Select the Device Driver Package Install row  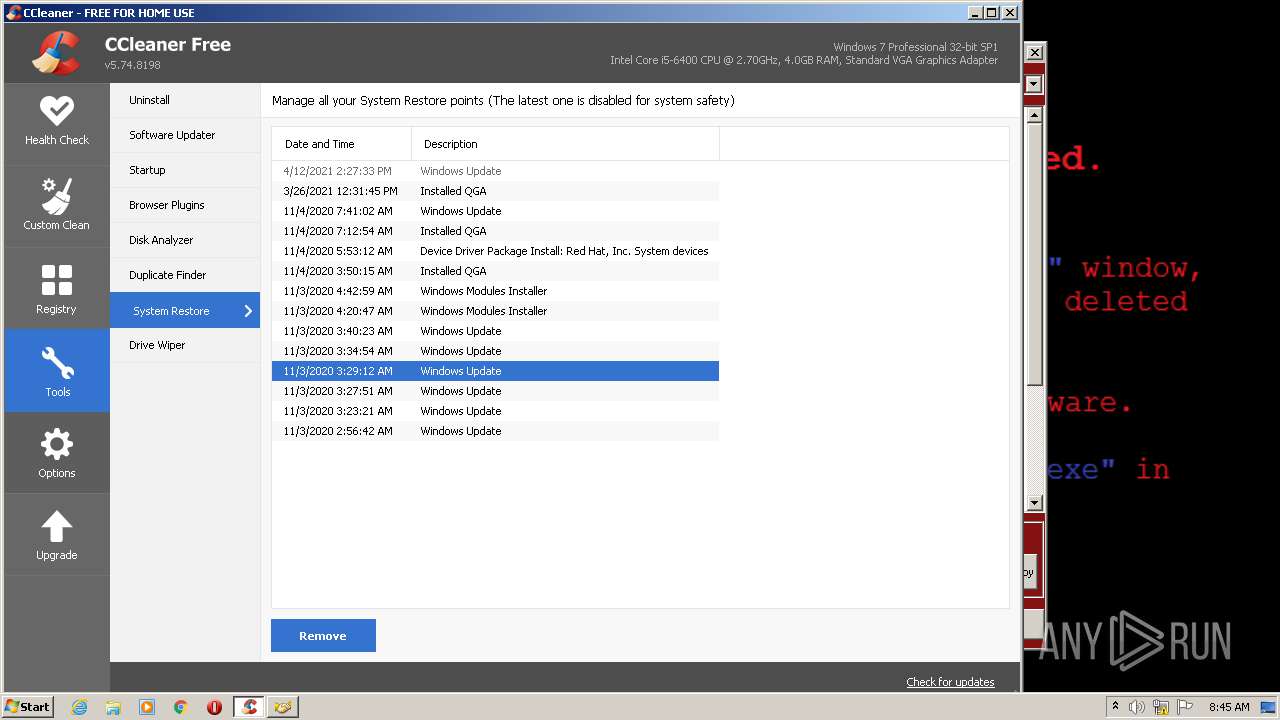(x=495, y=251)
